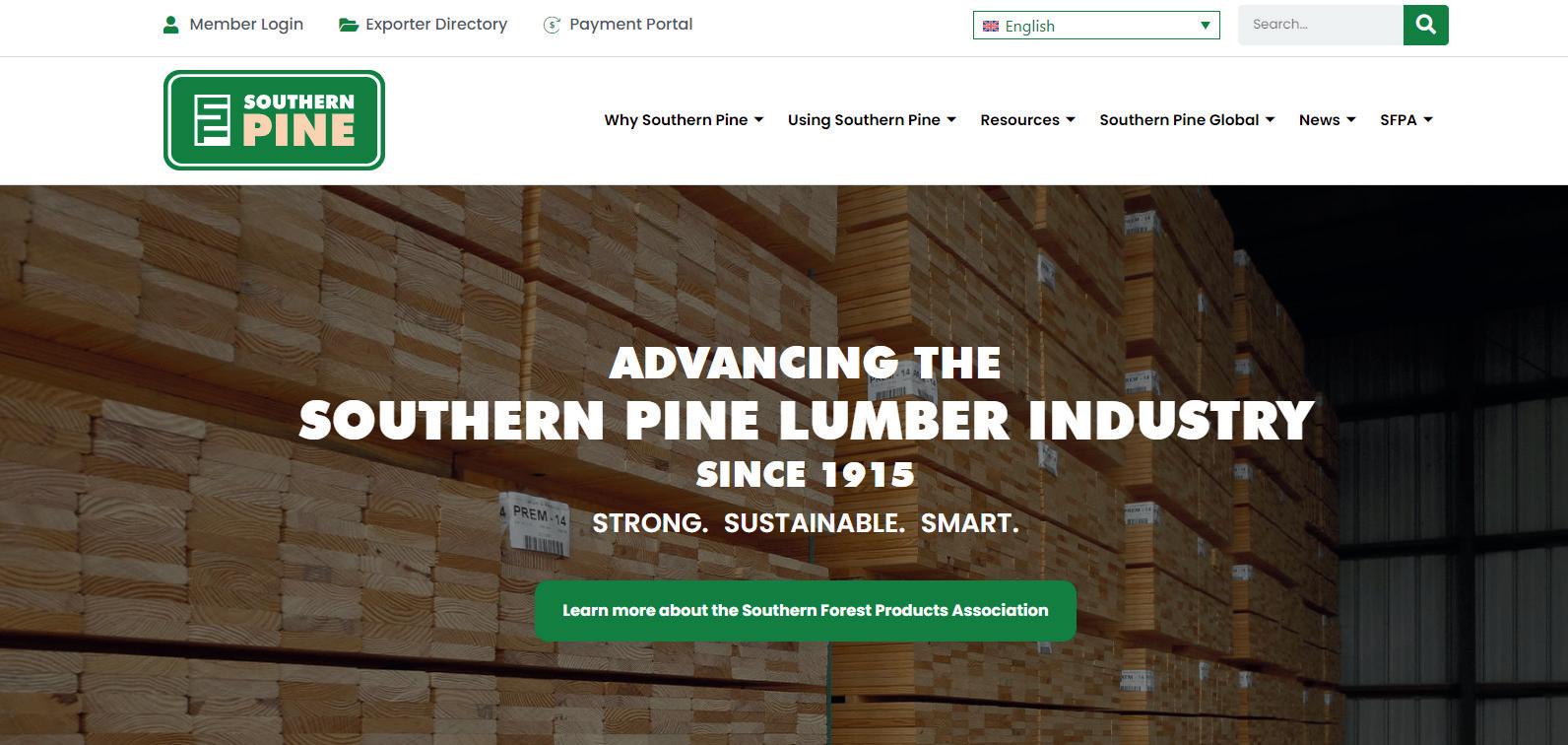
Task: Open the Resources dropdown menu
Action: (1027, 120)
